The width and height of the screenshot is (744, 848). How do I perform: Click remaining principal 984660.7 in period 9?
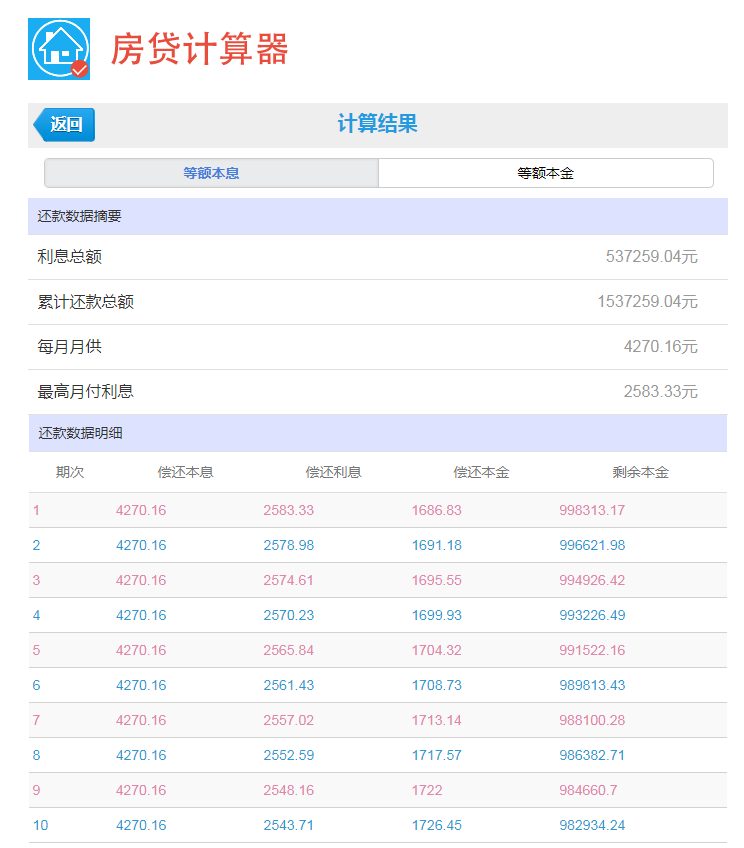coord(588,790)
